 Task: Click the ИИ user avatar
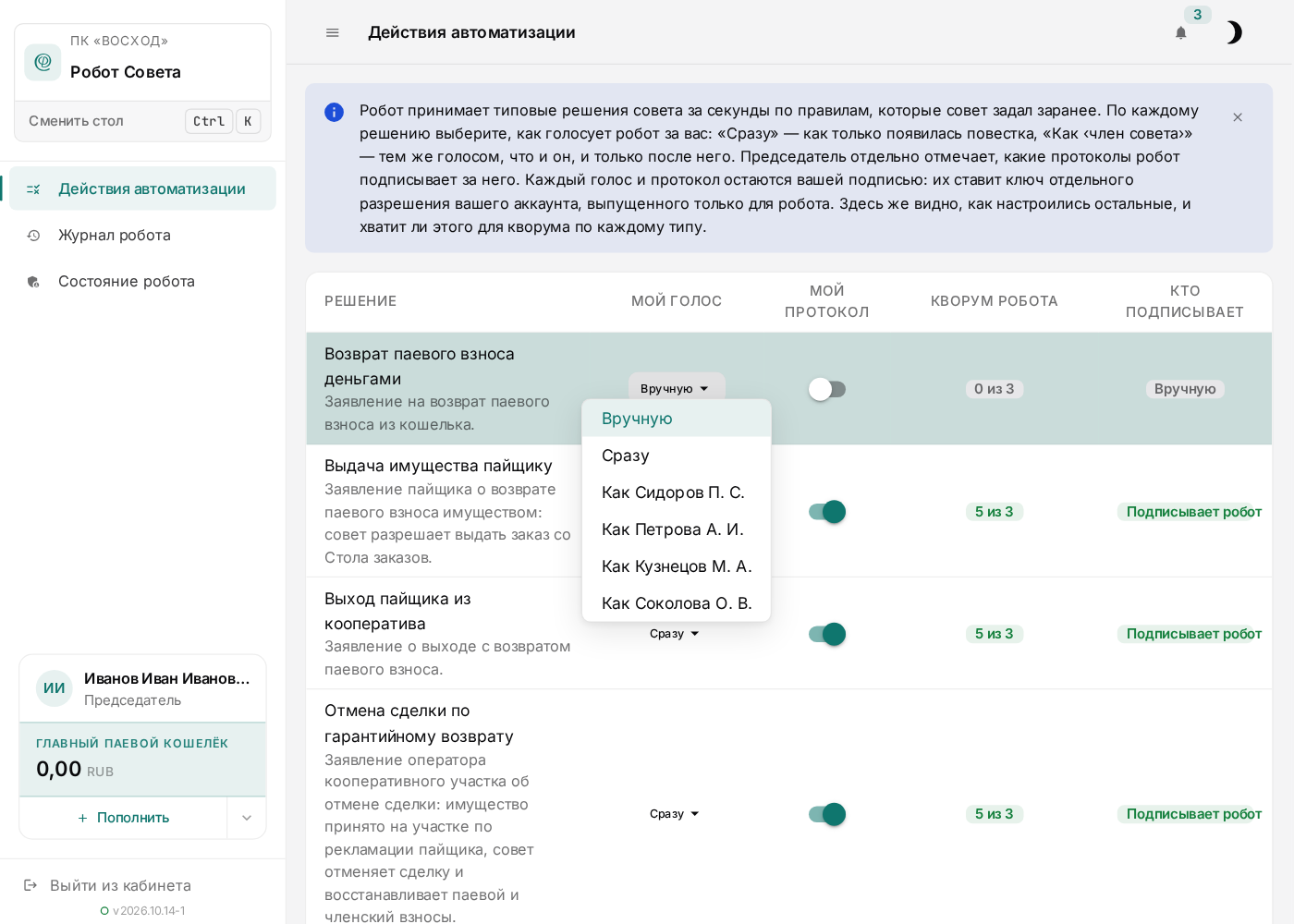55,688
